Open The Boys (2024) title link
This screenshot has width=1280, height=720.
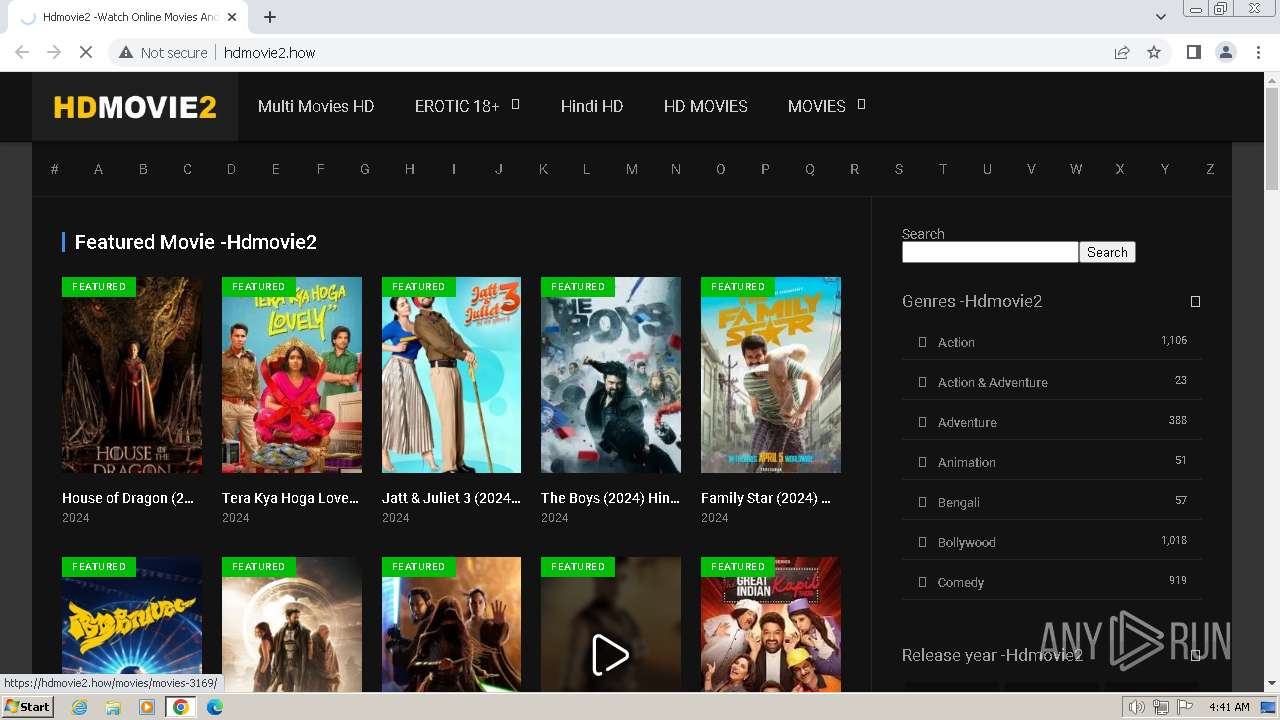[610, 498]
